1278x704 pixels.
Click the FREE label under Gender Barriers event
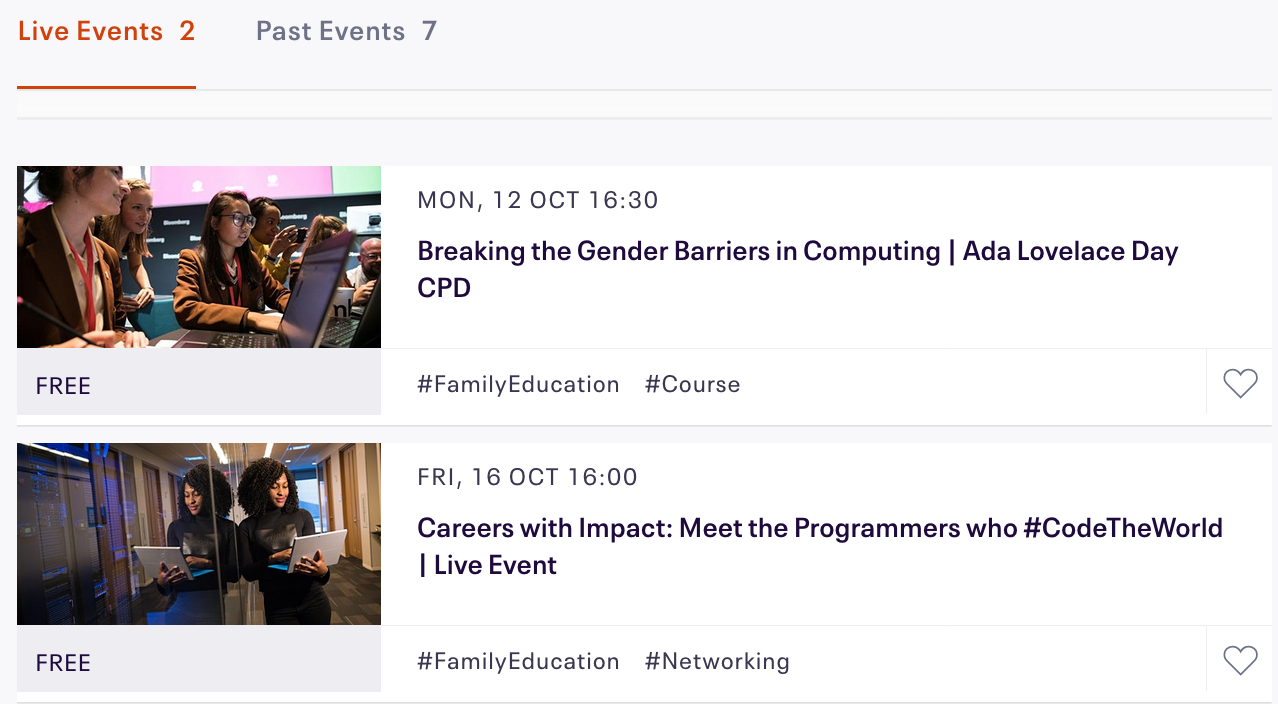pos(63,386)
